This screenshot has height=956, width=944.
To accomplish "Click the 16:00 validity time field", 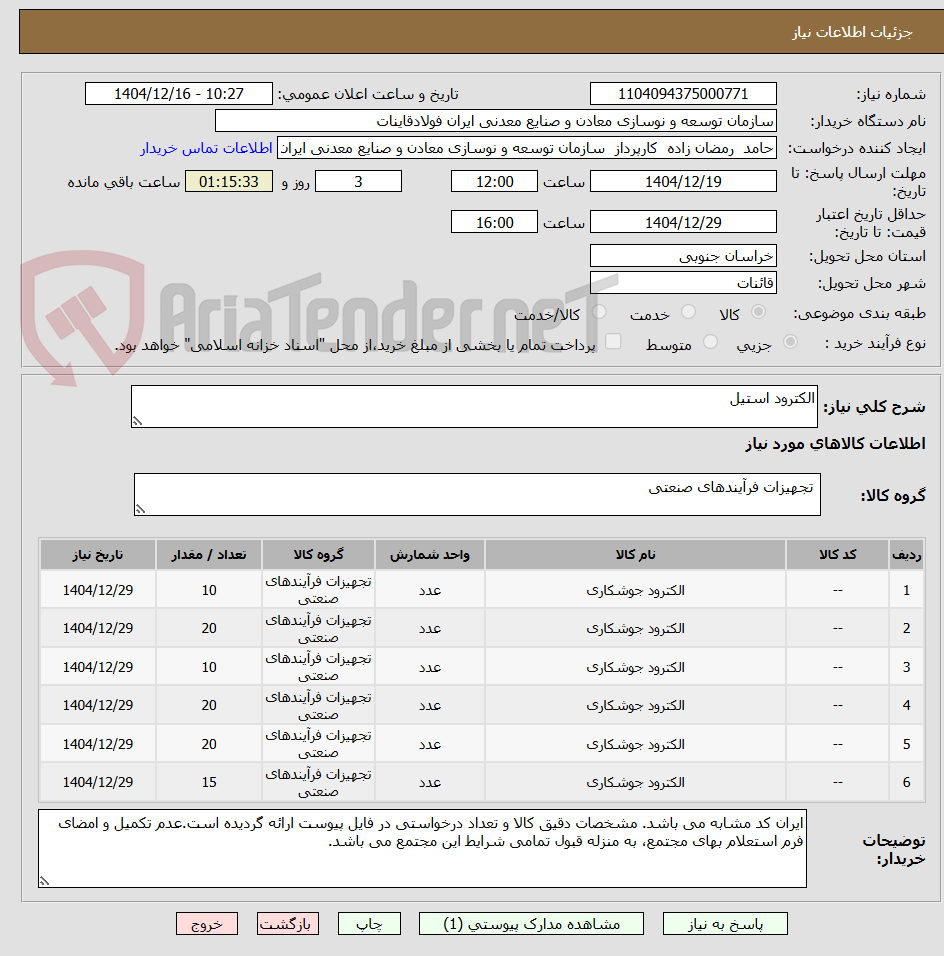I will pyautogui.click(x=494, y=223).
